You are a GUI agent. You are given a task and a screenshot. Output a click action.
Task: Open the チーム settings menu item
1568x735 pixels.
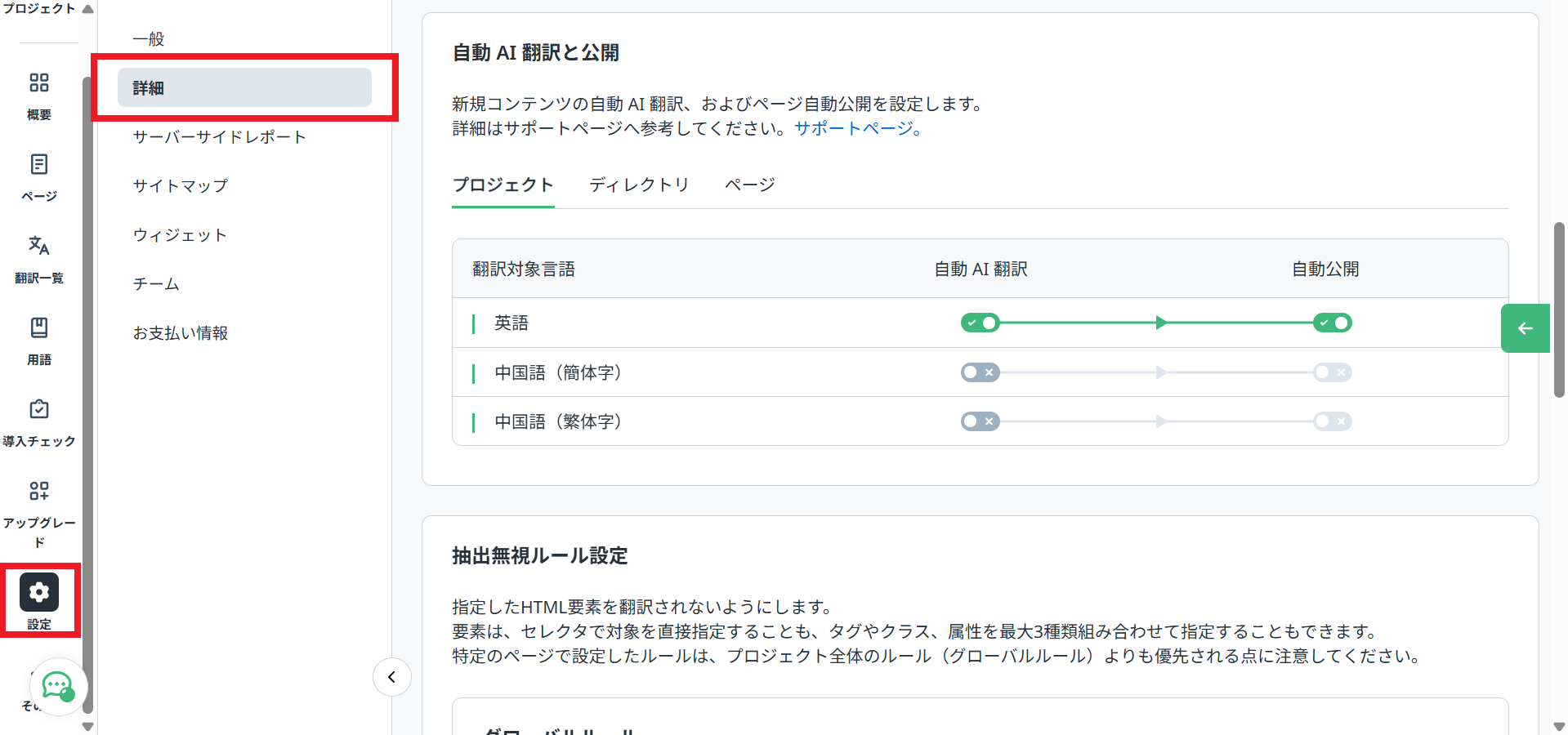(x=154, y=283)
